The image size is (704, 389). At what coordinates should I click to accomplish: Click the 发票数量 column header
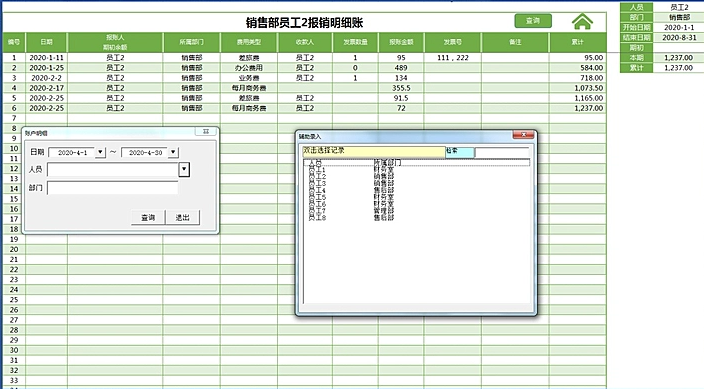(355, 42)
